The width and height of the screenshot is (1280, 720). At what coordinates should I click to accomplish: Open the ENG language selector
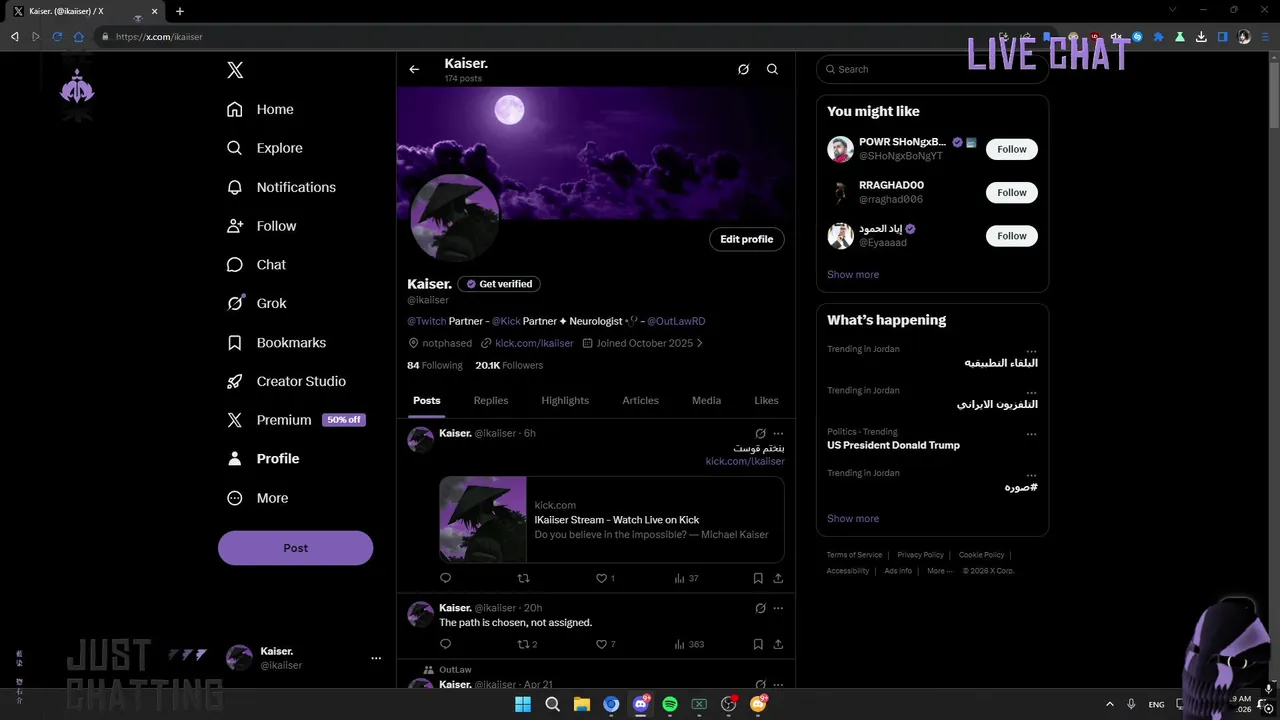(x=1156, y=704)
